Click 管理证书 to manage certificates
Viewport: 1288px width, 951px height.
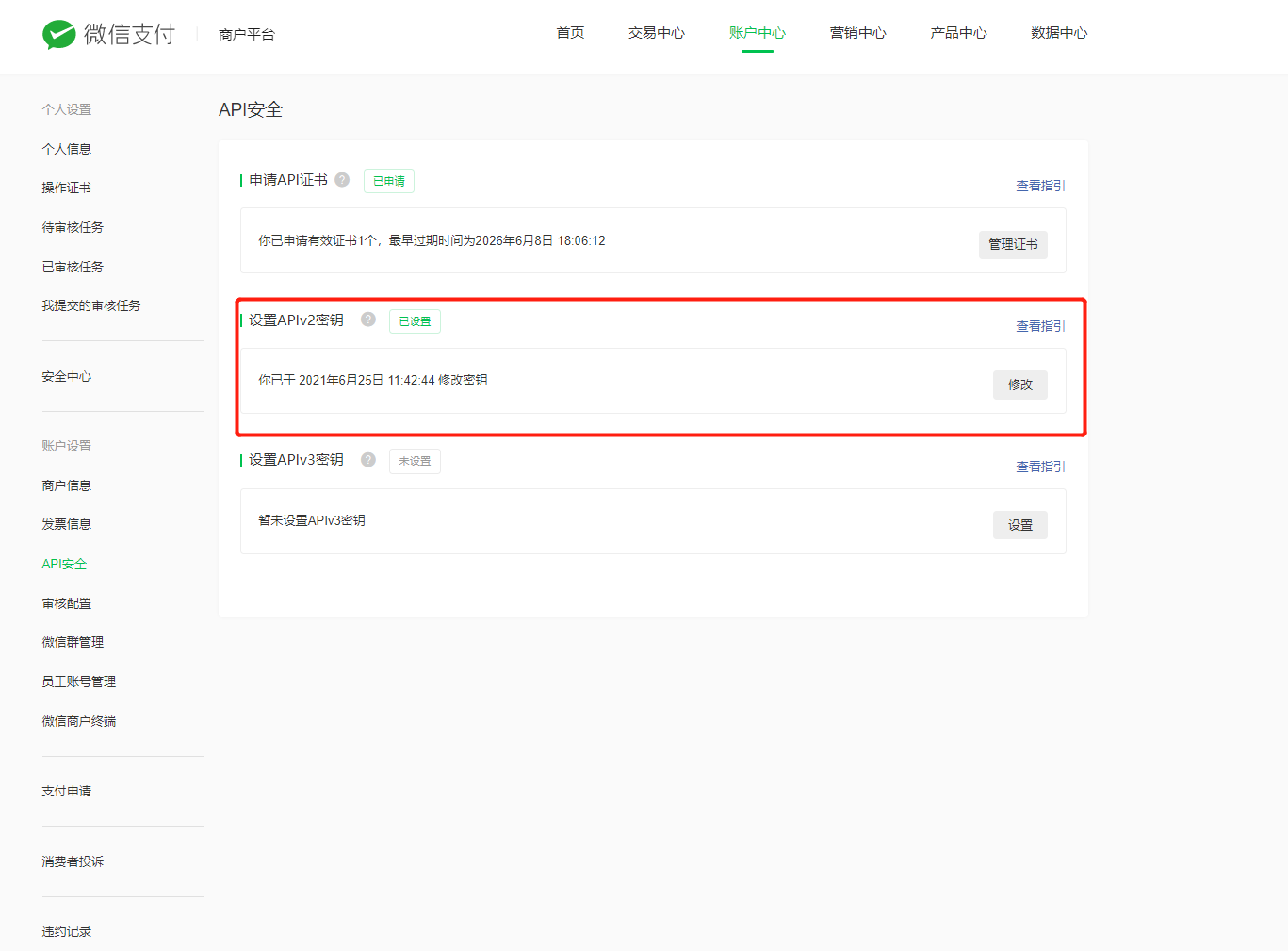click(x=1013, y=244)
